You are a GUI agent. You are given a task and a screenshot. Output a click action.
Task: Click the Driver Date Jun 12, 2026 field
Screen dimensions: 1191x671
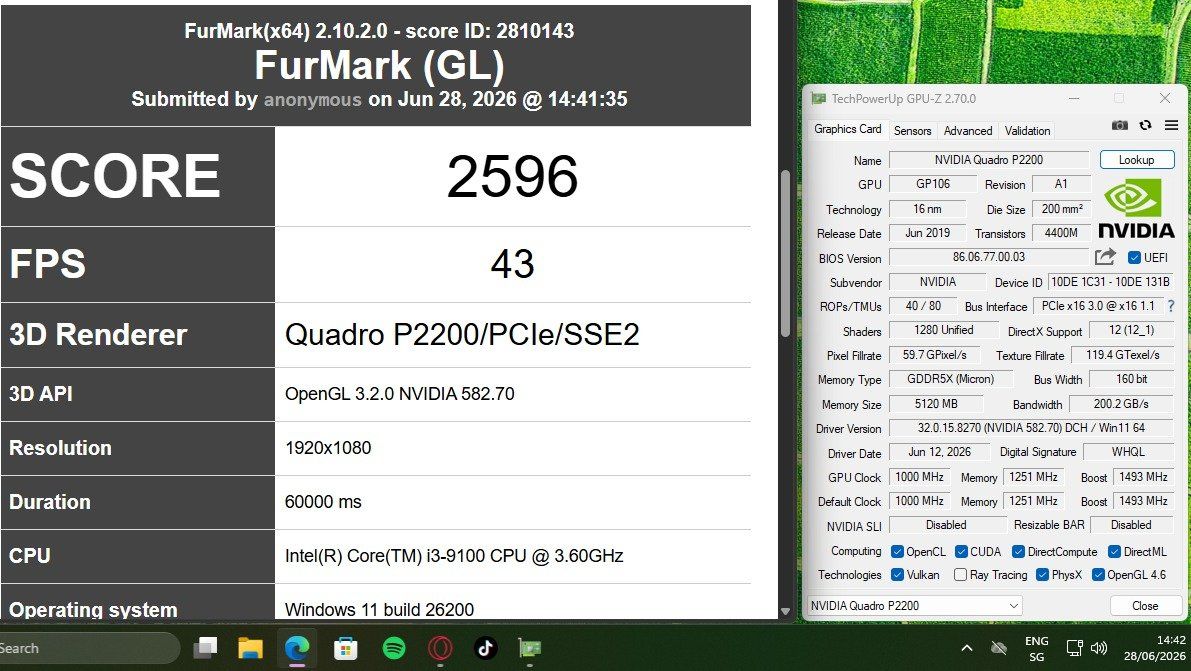point(940,452)
